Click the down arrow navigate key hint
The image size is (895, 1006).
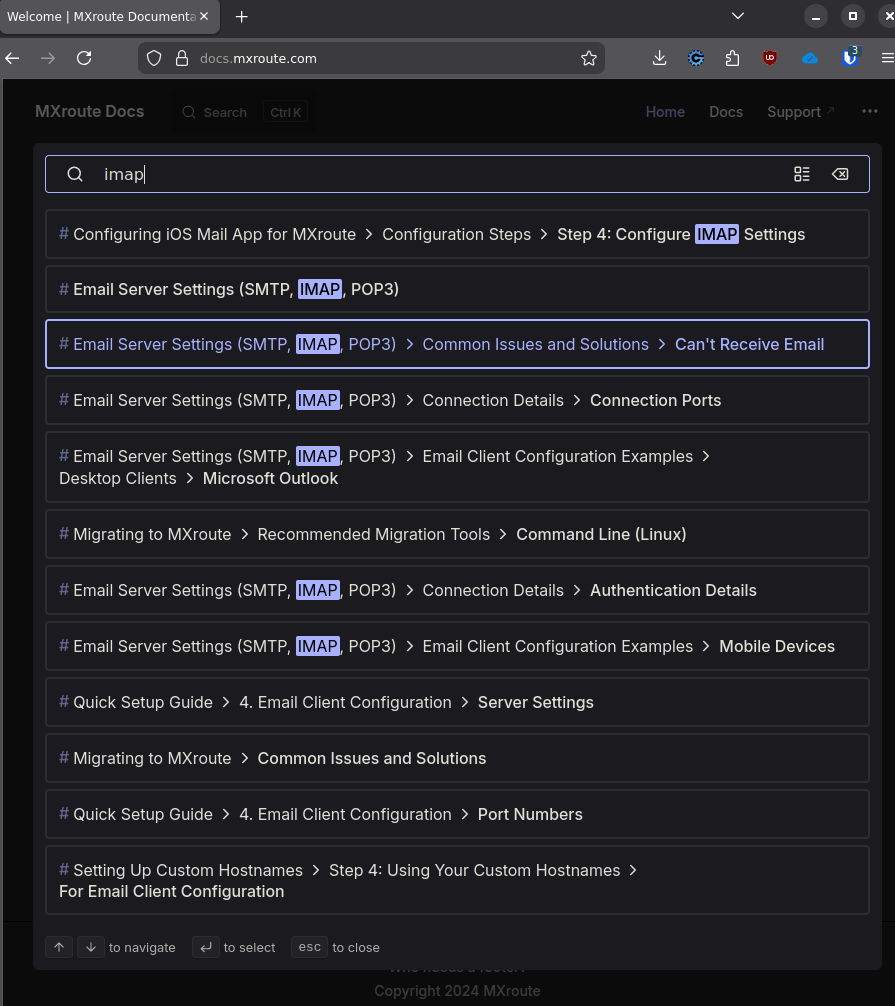click(90, 947)
